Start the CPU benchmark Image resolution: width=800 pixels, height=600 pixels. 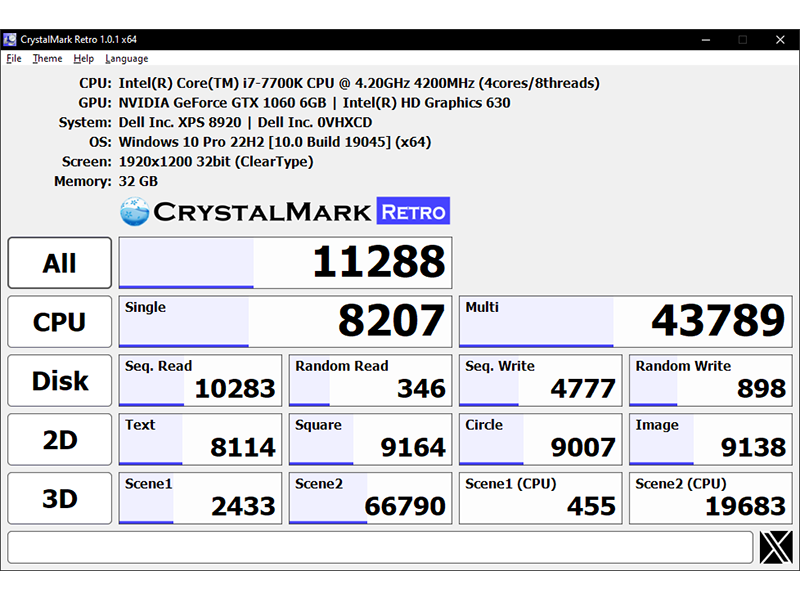tap(59, 322)
